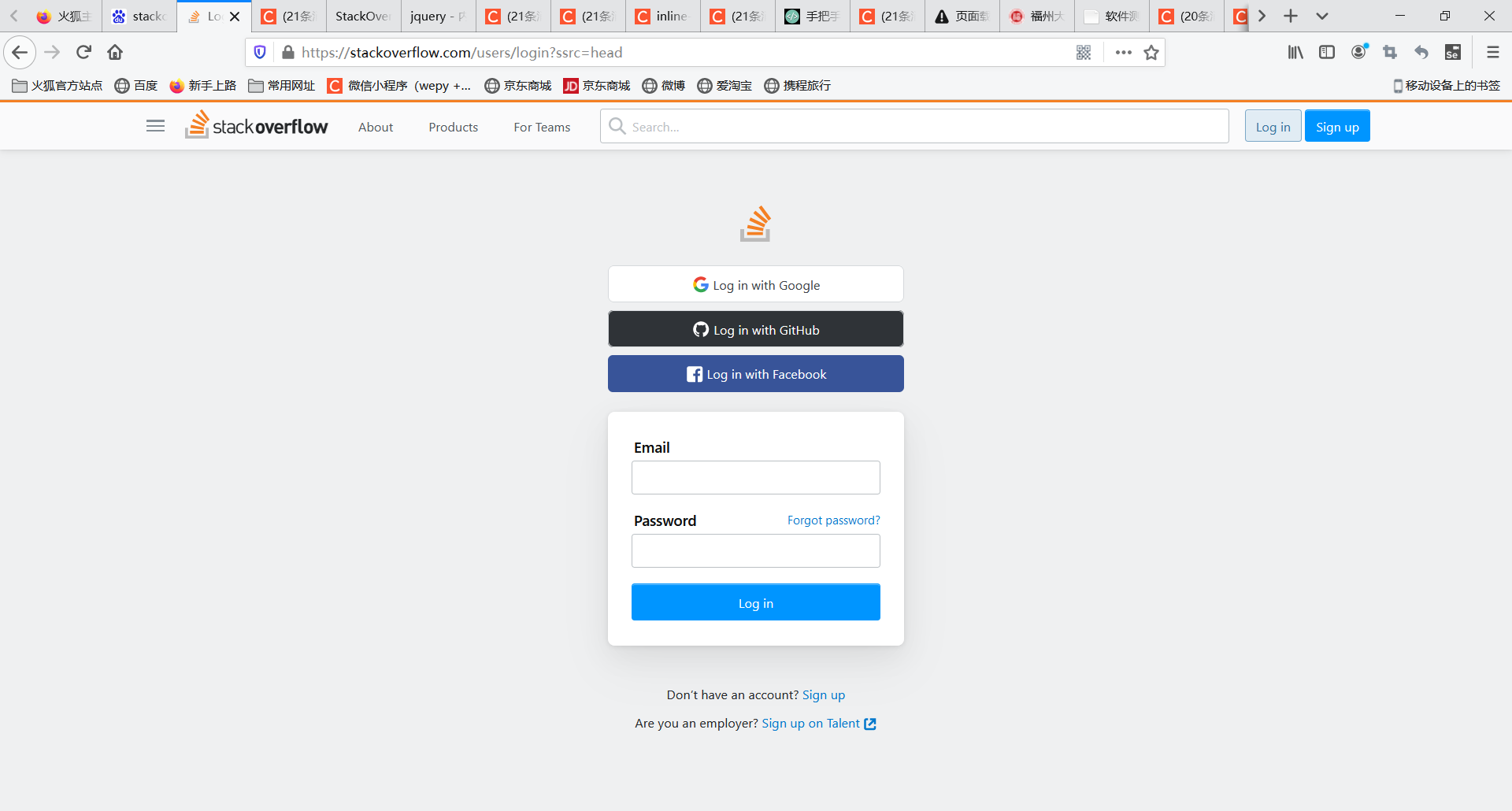
Task: Open the 爱淘宝 bookmark
Action: click(724, 86)
